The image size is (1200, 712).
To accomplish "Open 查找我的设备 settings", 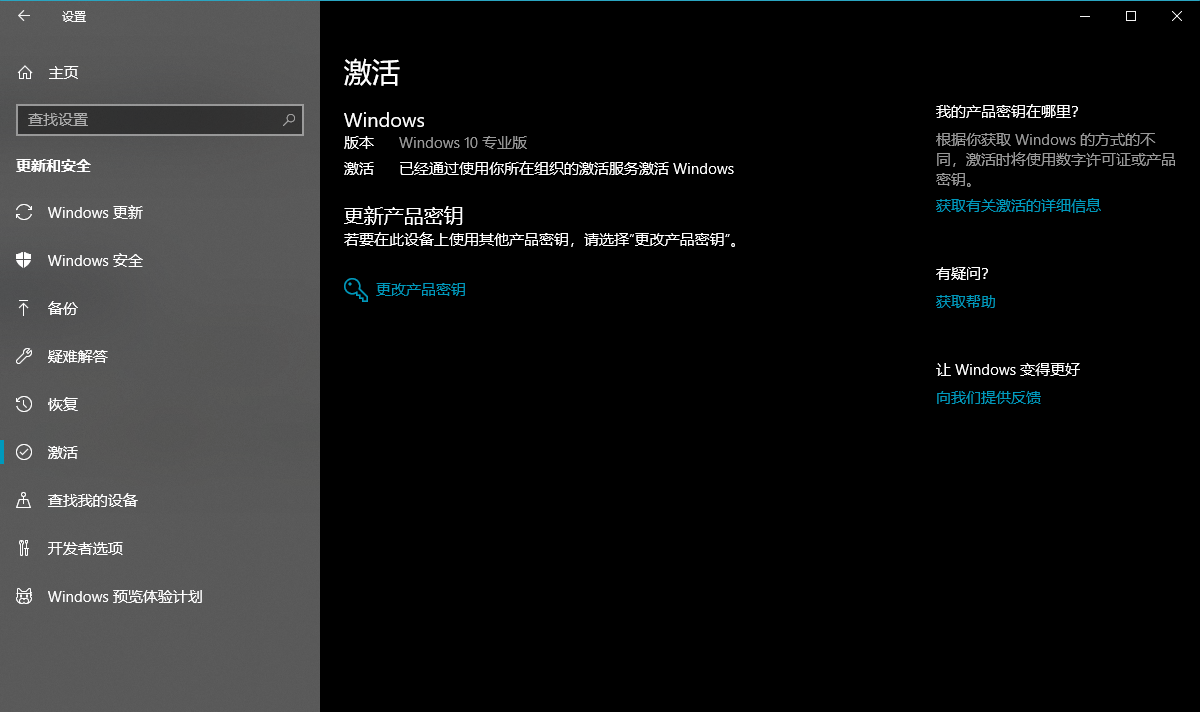I will (x=160, y=501).
